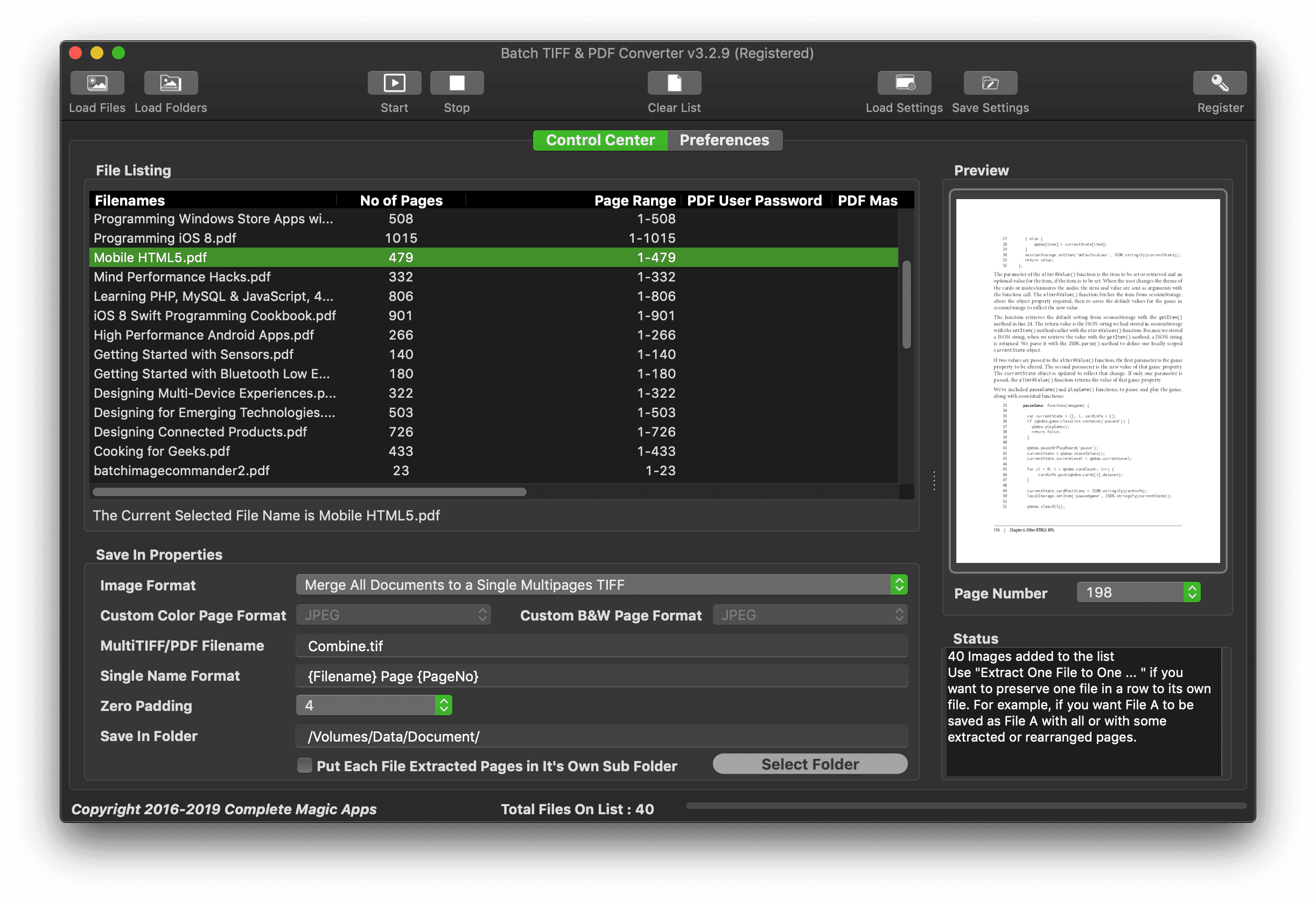Click the No of Pages column header
1316x902 pixels.
tap(401, 200)
